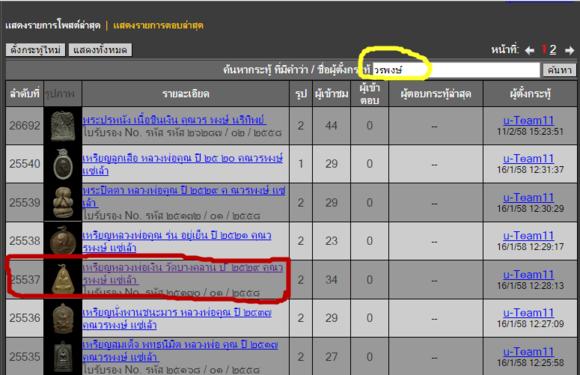Open medal thumbnail for post 25536
580x375 pixels.
(x=63, y=318)
